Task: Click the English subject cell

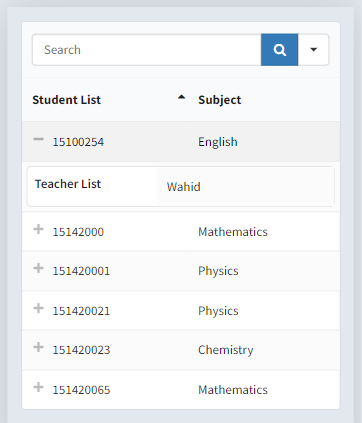Action: 218,142
